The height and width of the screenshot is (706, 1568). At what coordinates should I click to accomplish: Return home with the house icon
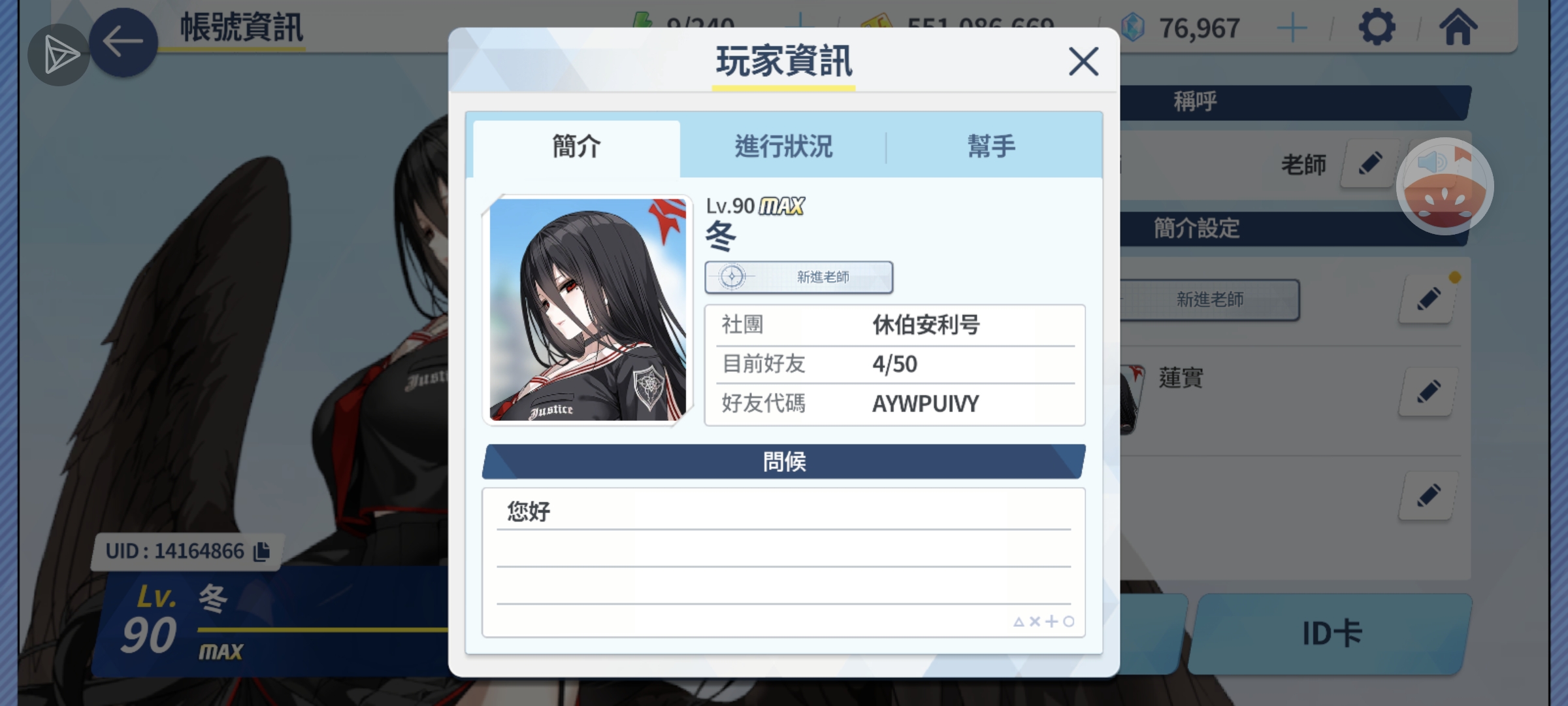tap(1458, 27)
